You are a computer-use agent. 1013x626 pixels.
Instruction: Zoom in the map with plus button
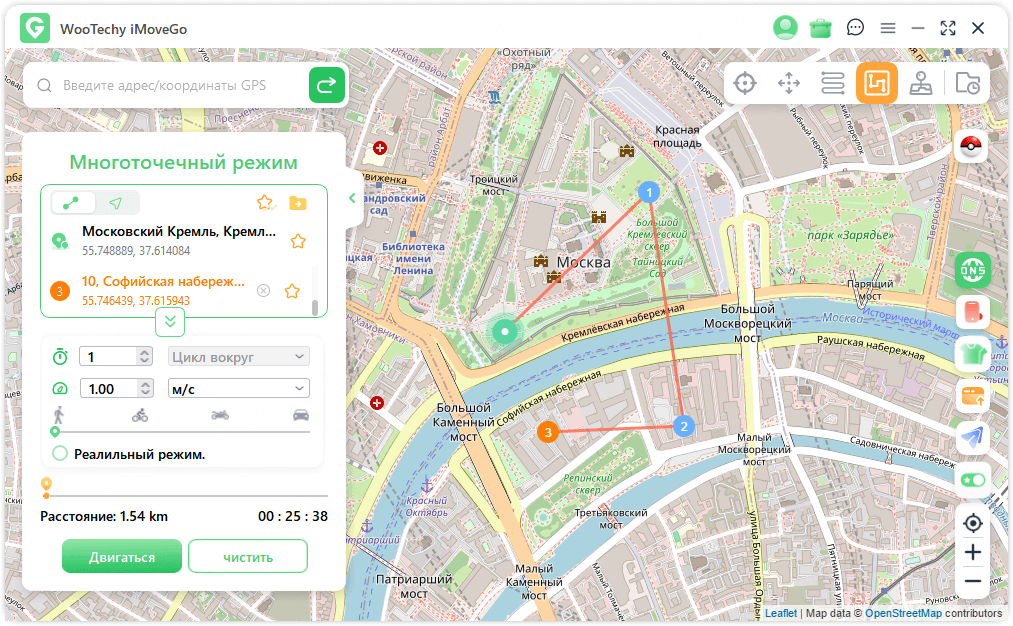[972, 552]
